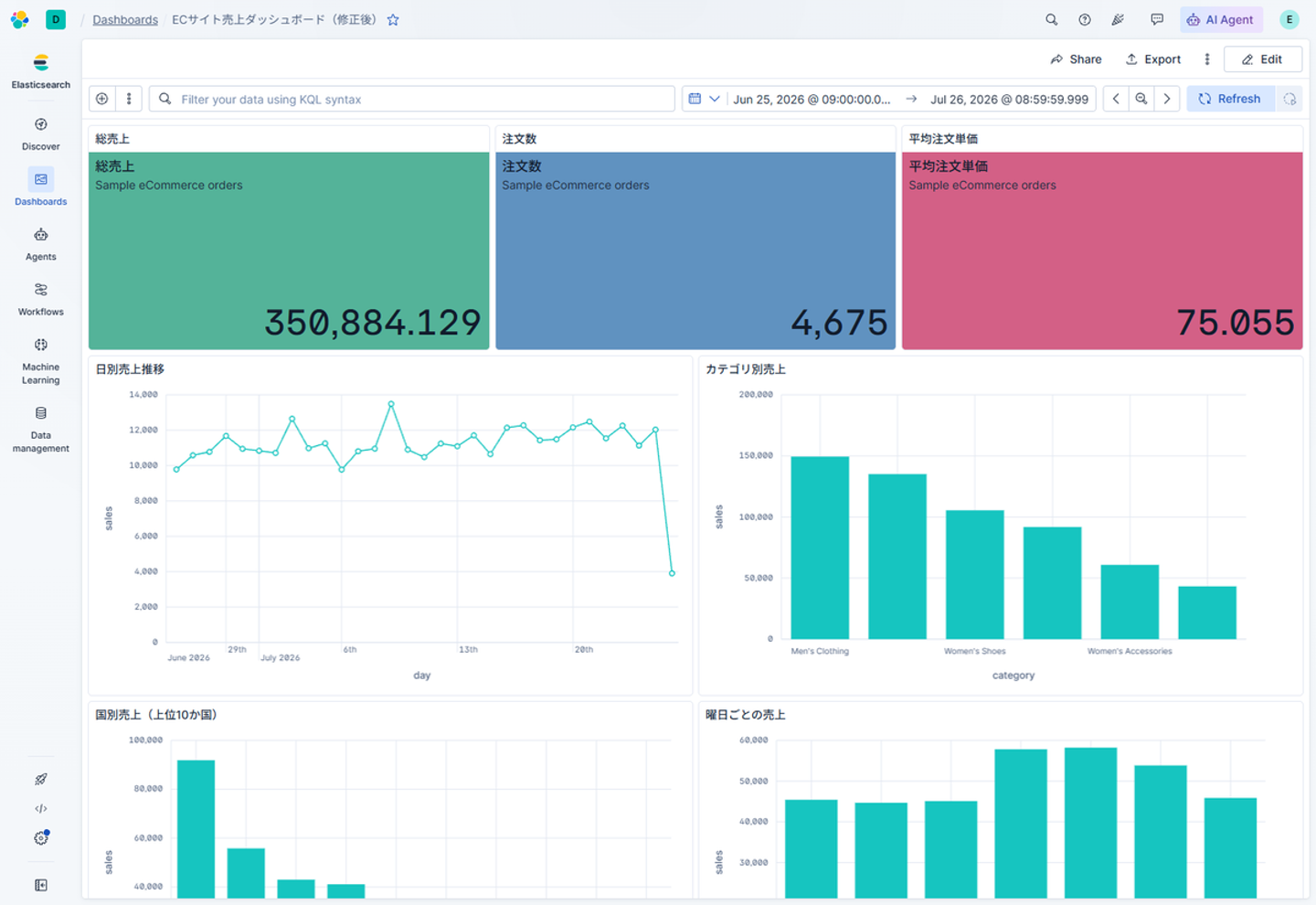1316x905 pixels.
Task: Open the feedback chat bubble icon
Action: [x=1157, y=19]
